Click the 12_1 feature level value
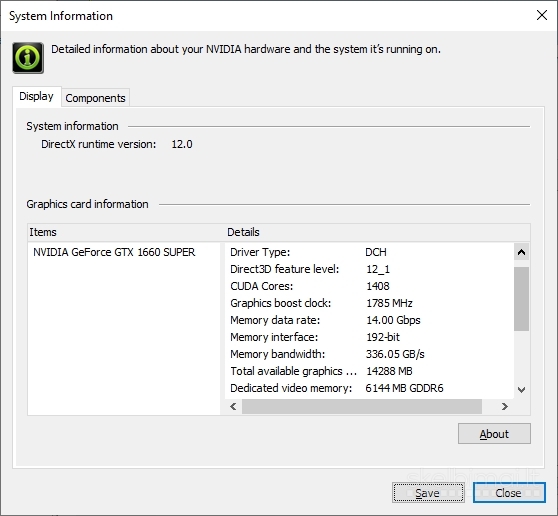The image size is (558, 516). 378,269
